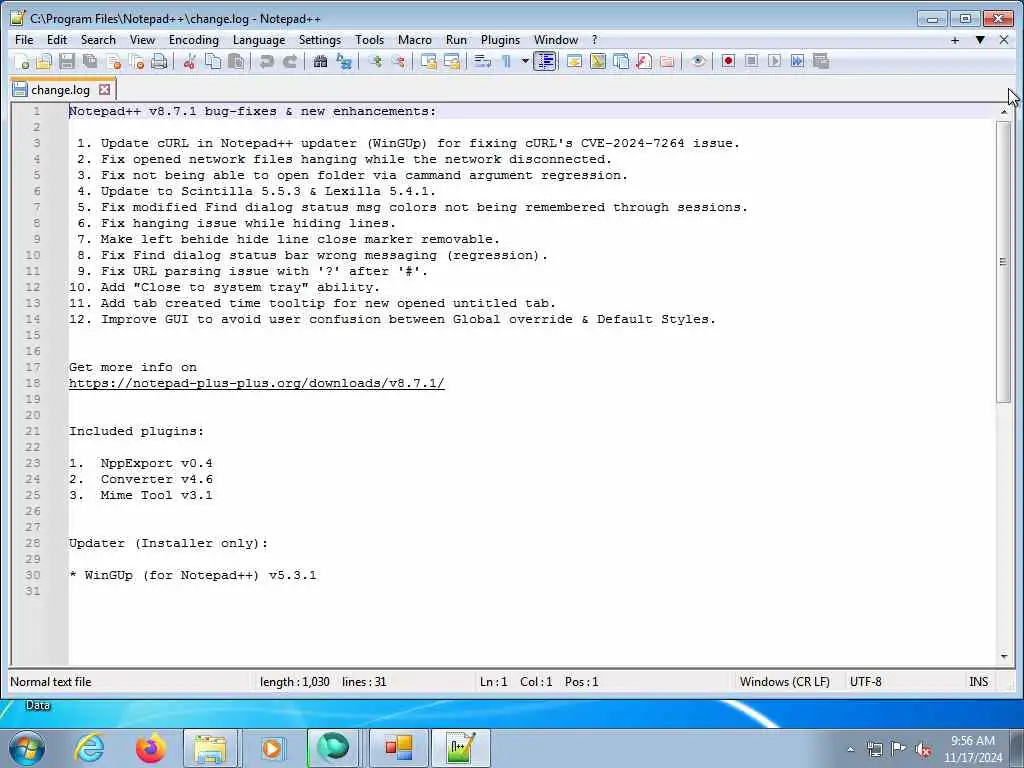This screenshot has height=768, width=1024.
Task: Open the Edit menu
Action: click(57, 40)
